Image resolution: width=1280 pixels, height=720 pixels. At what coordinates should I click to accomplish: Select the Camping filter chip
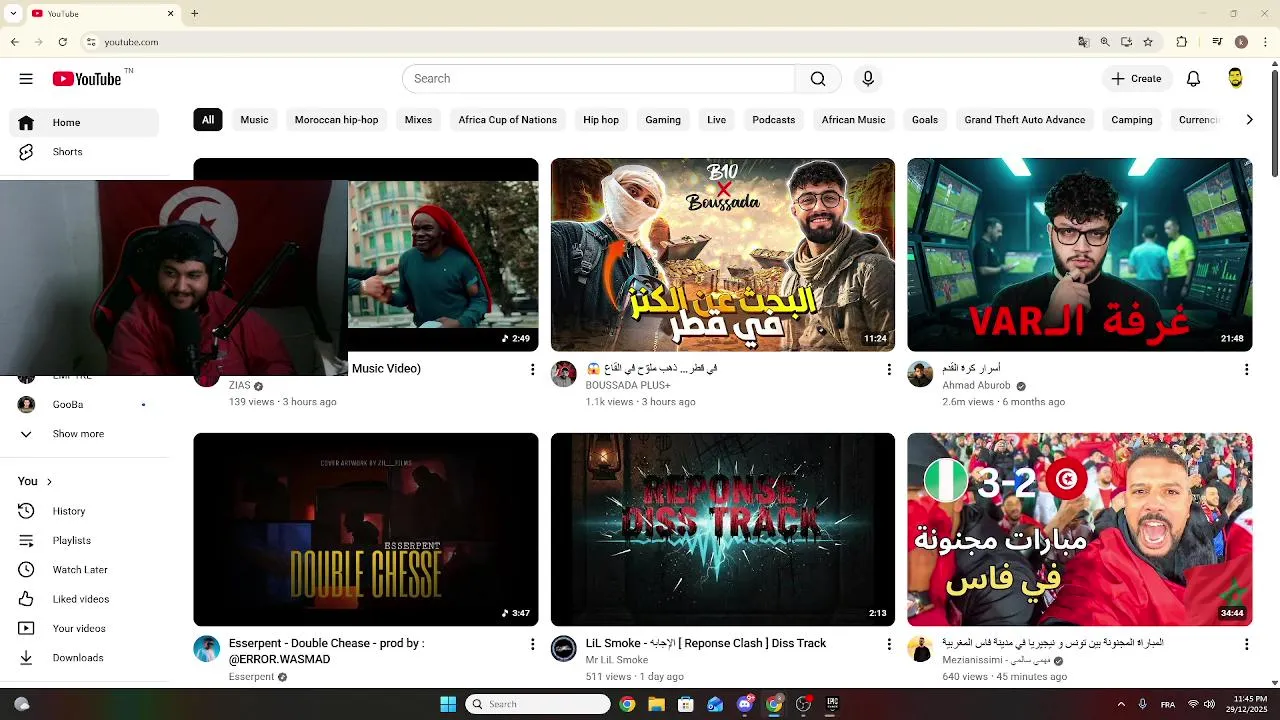[1132, 120]
